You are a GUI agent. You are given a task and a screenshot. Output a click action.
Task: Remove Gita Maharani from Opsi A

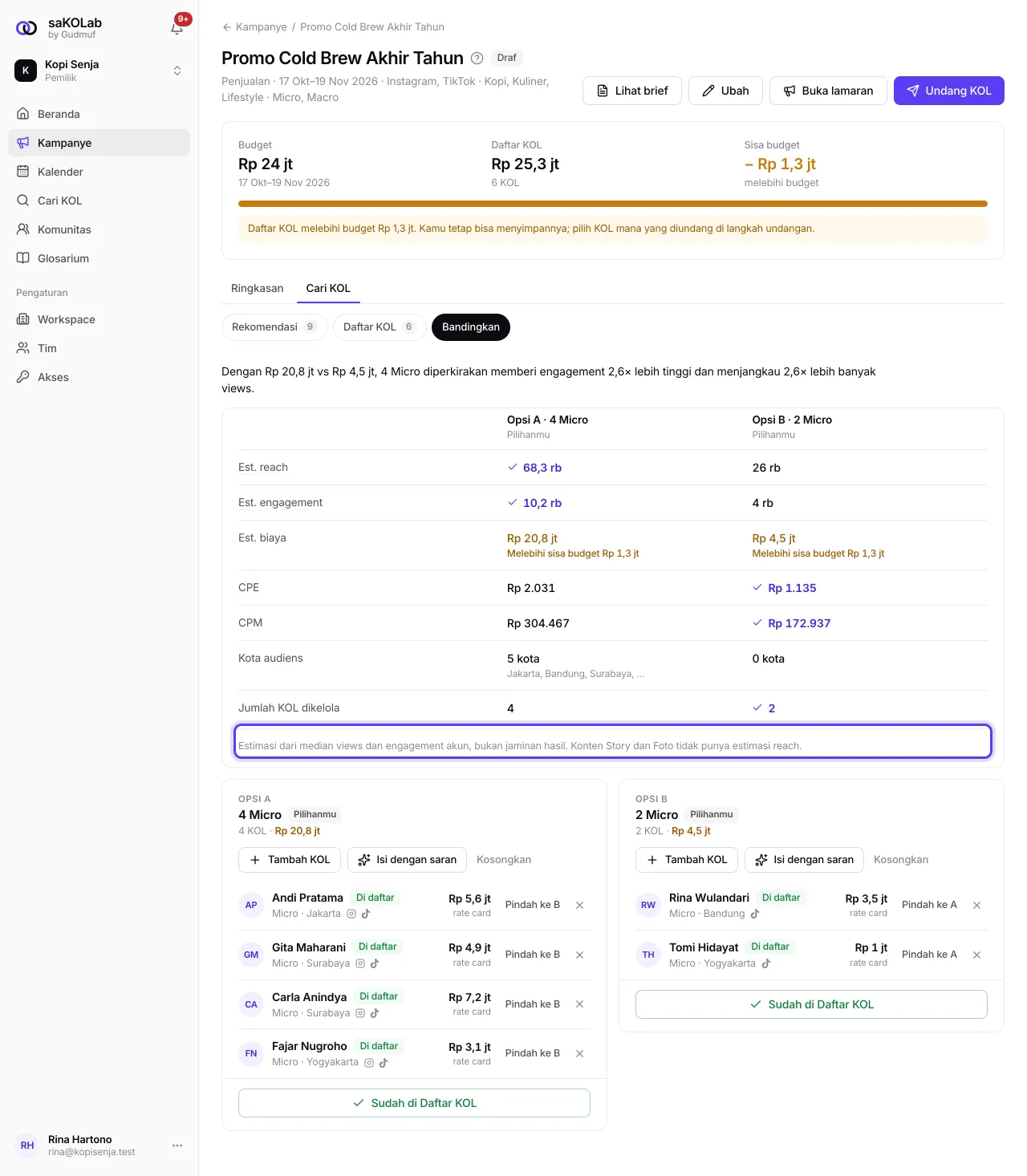coord(579,955)
